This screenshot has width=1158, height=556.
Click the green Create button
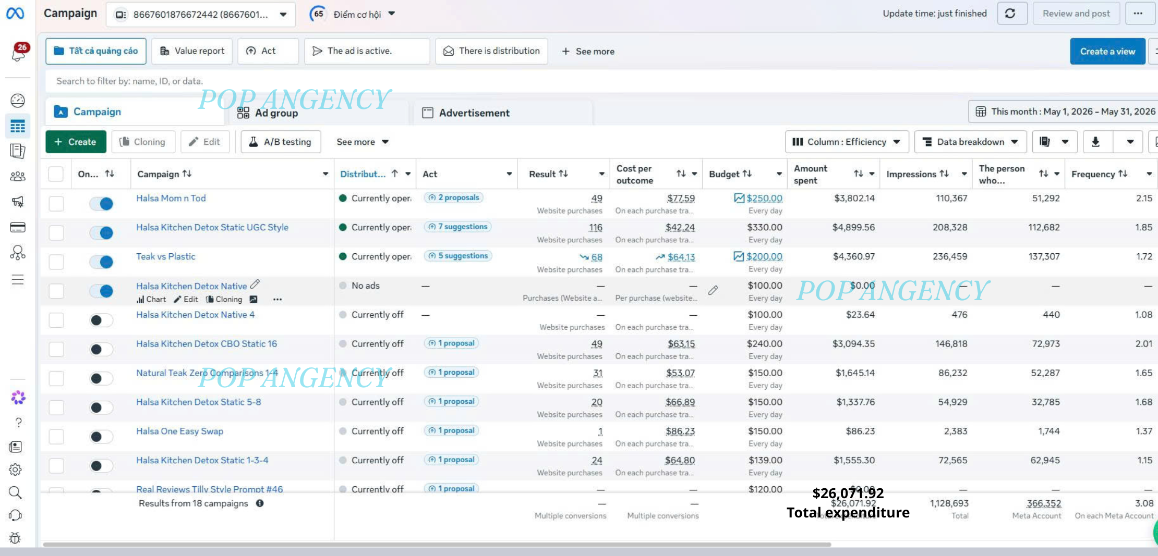click(x=75, y=142)
